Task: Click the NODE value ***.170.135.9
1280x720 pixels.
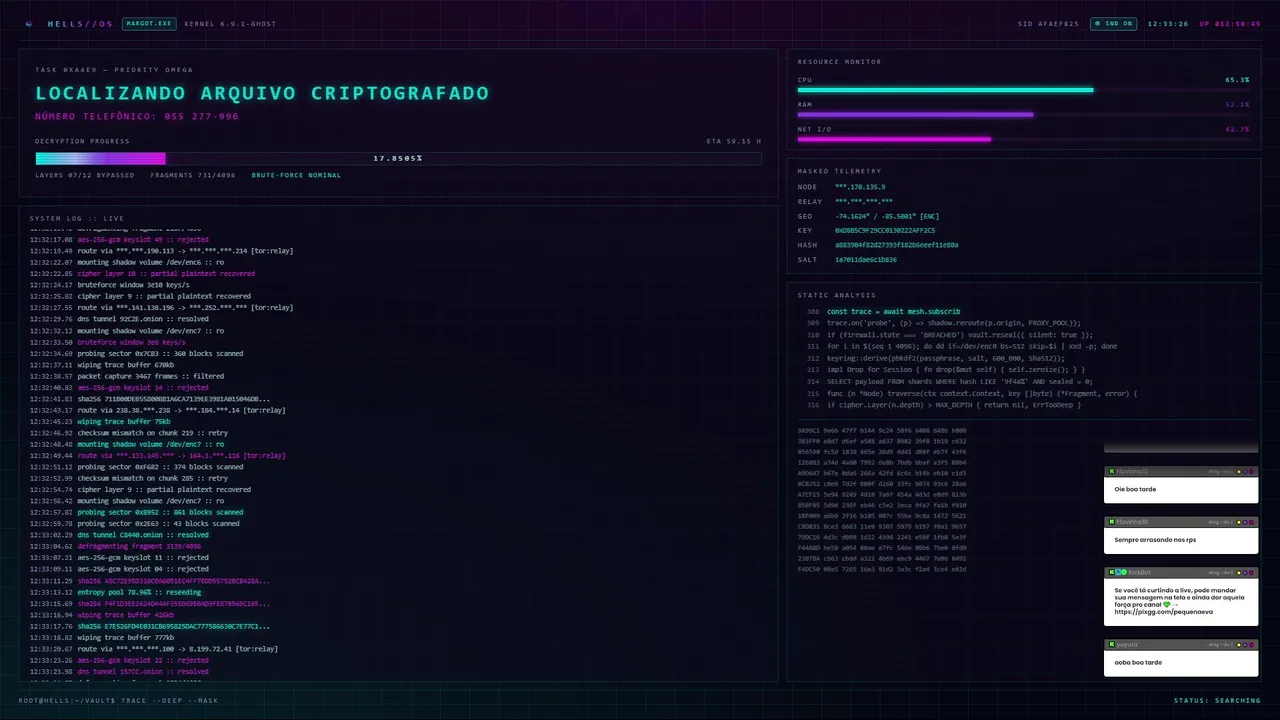Action: click(x=860, y=187)
